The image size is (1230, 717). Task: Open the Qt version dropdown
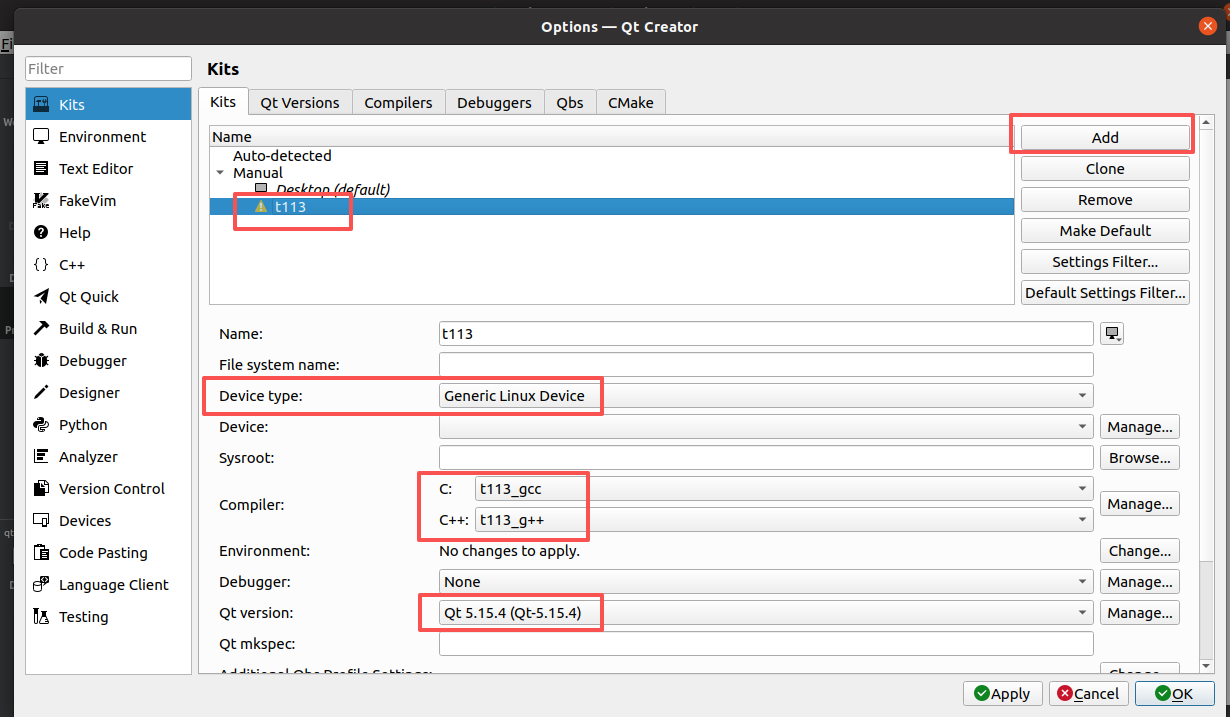765,613
